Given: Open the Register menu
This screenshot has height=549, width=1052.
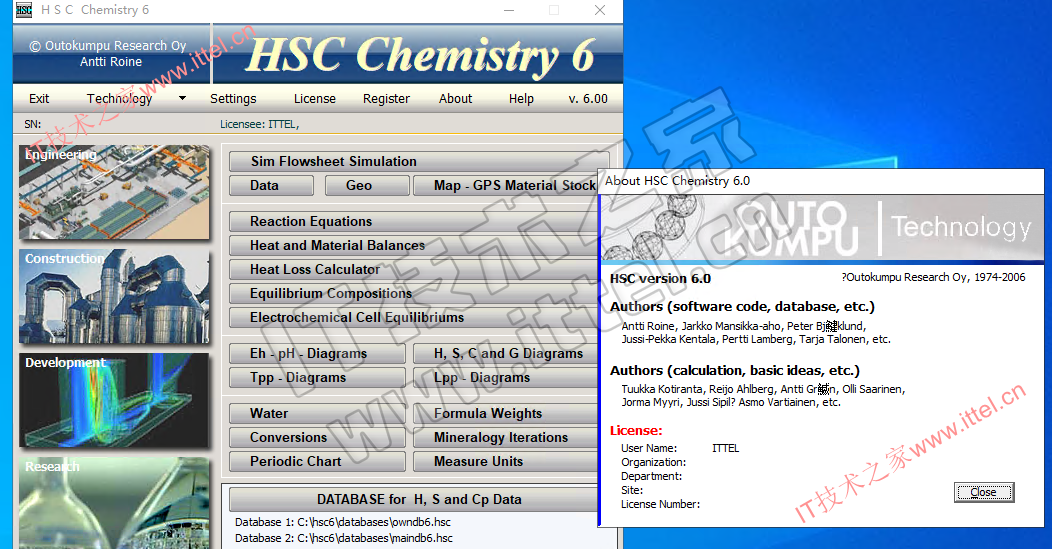Looking at the screenshot, I should click(x=386, y=99).
